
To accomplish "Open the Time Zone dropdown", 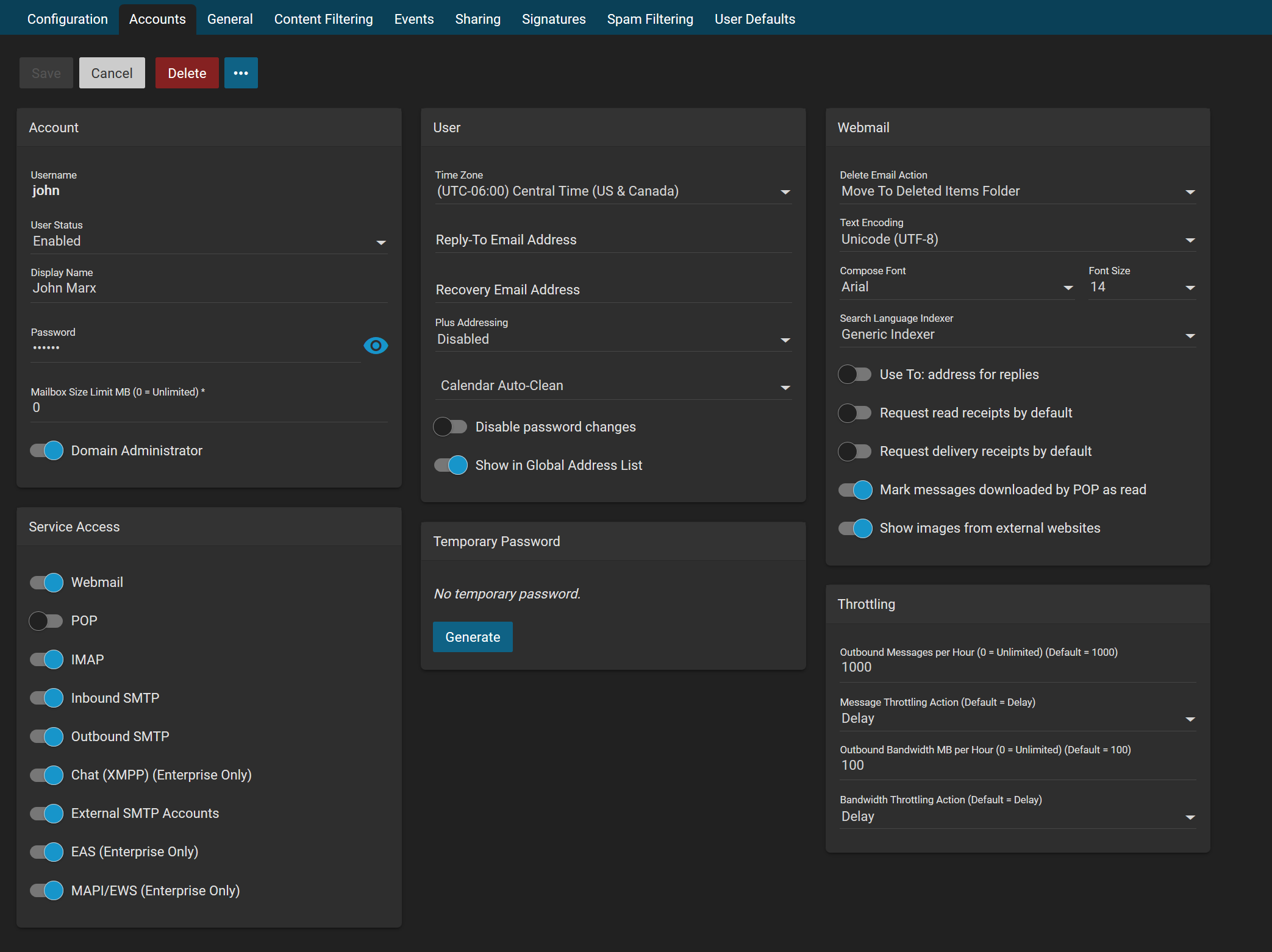I will coord(613,191).
